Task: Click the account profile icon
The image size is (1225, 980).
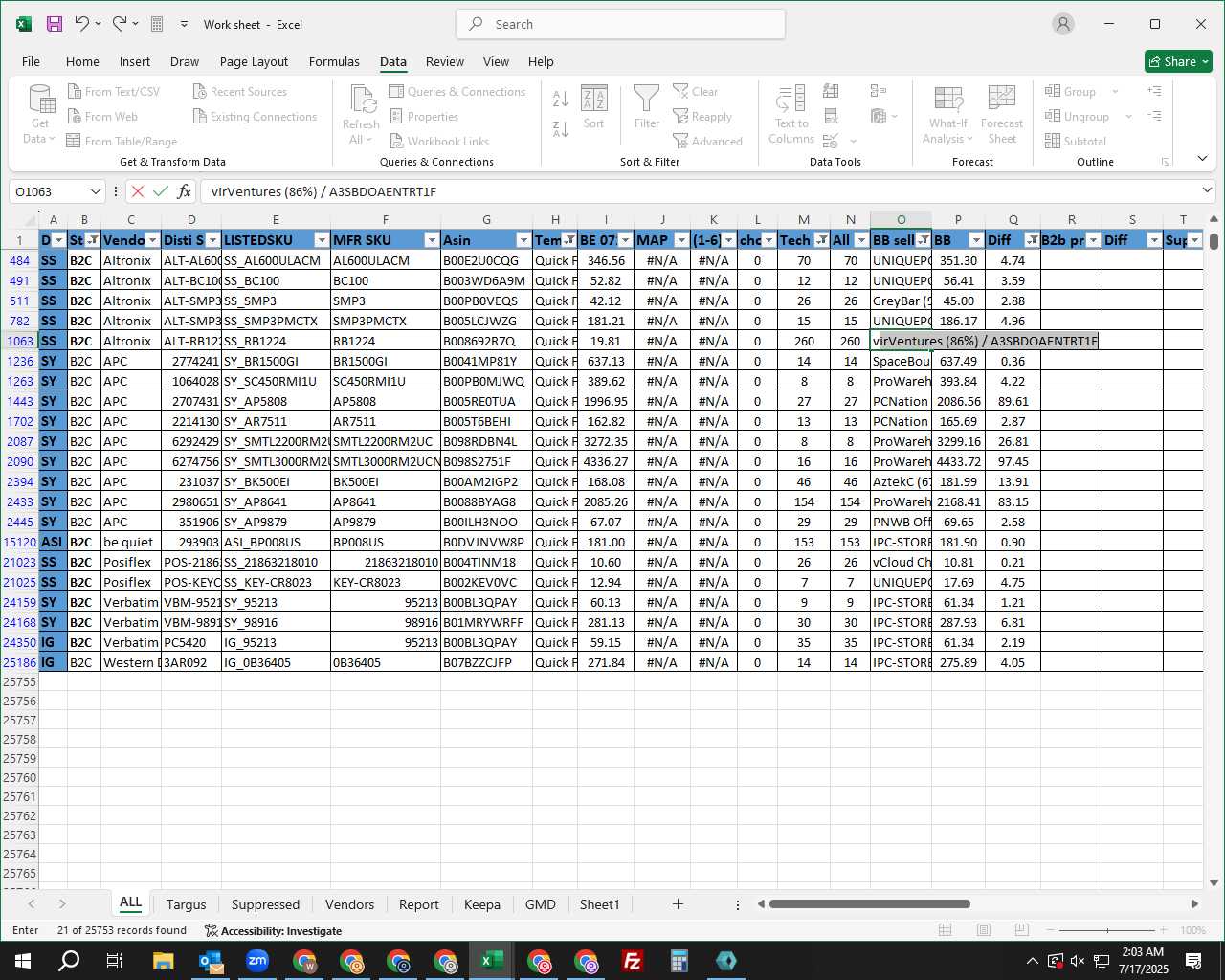Action: [1063, 24]
